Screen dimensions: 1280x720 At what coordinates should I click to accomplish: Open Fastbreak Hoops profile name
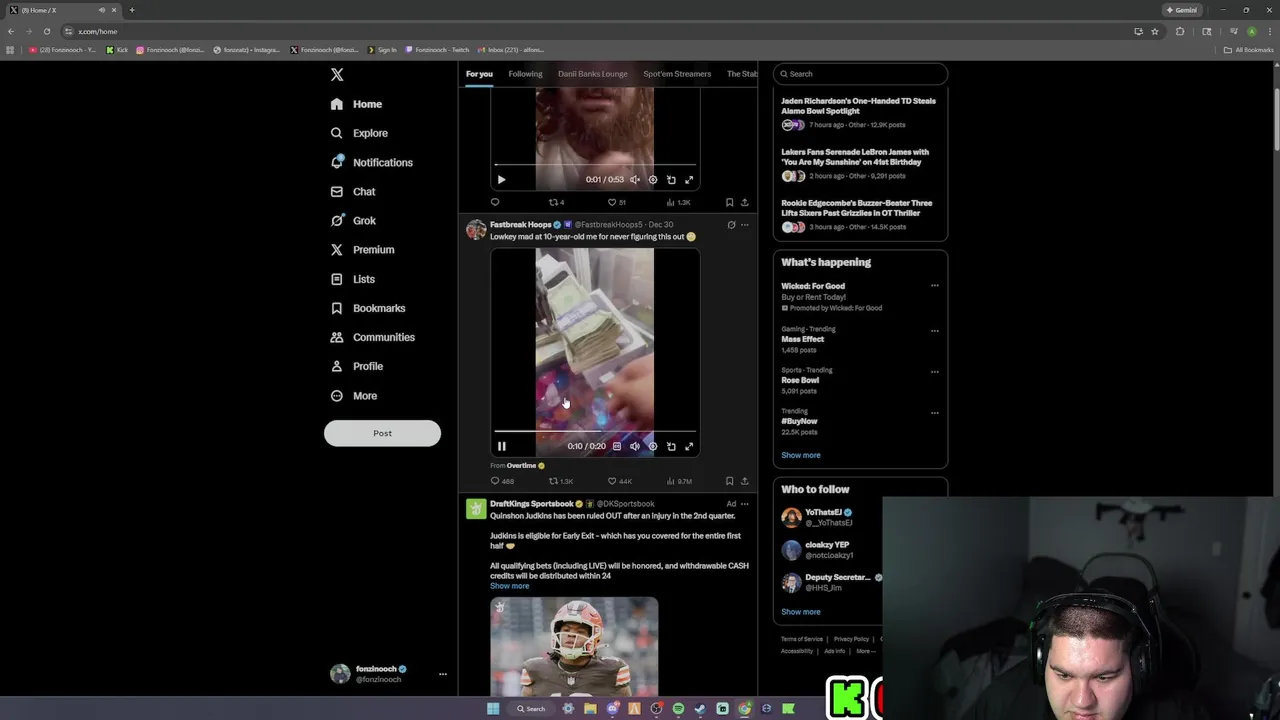(x=520, y=225)
